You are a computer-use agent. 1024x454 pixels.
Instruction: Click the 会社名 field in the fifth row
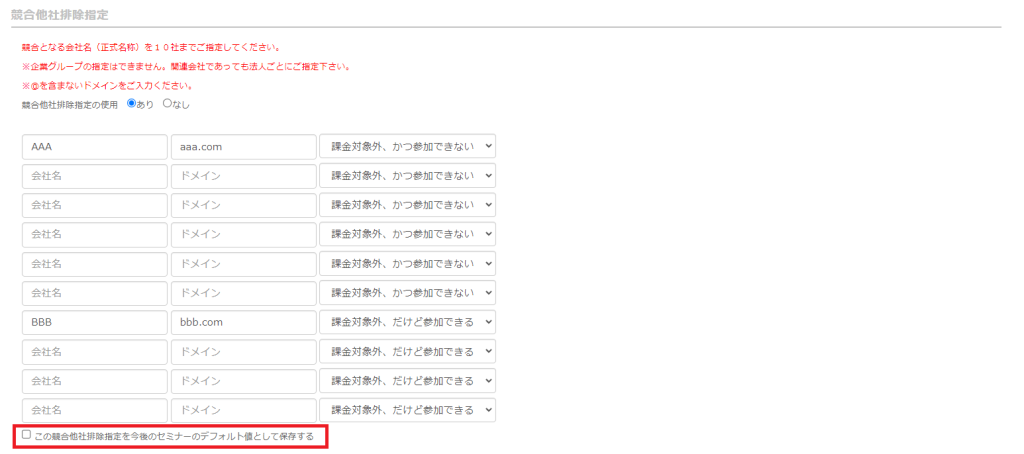pyautogui.click(x=94, y=264)
